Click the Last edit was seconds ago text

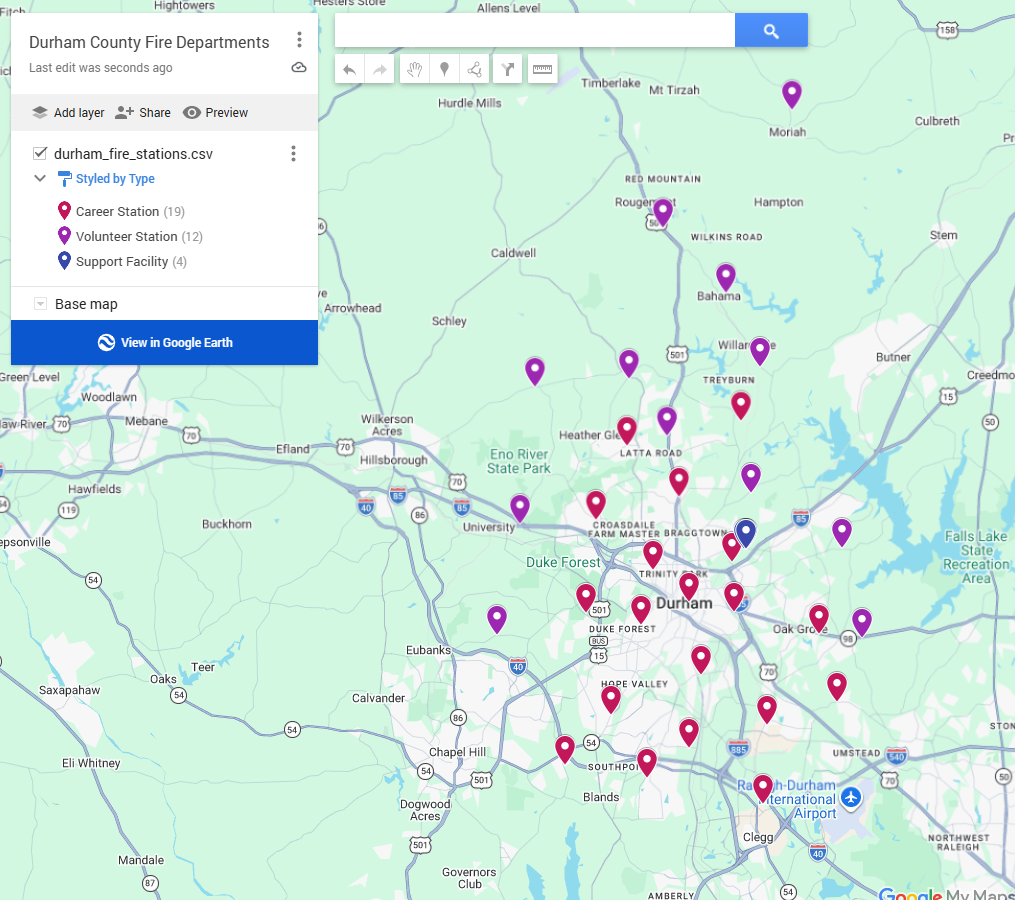pos(100,68)
